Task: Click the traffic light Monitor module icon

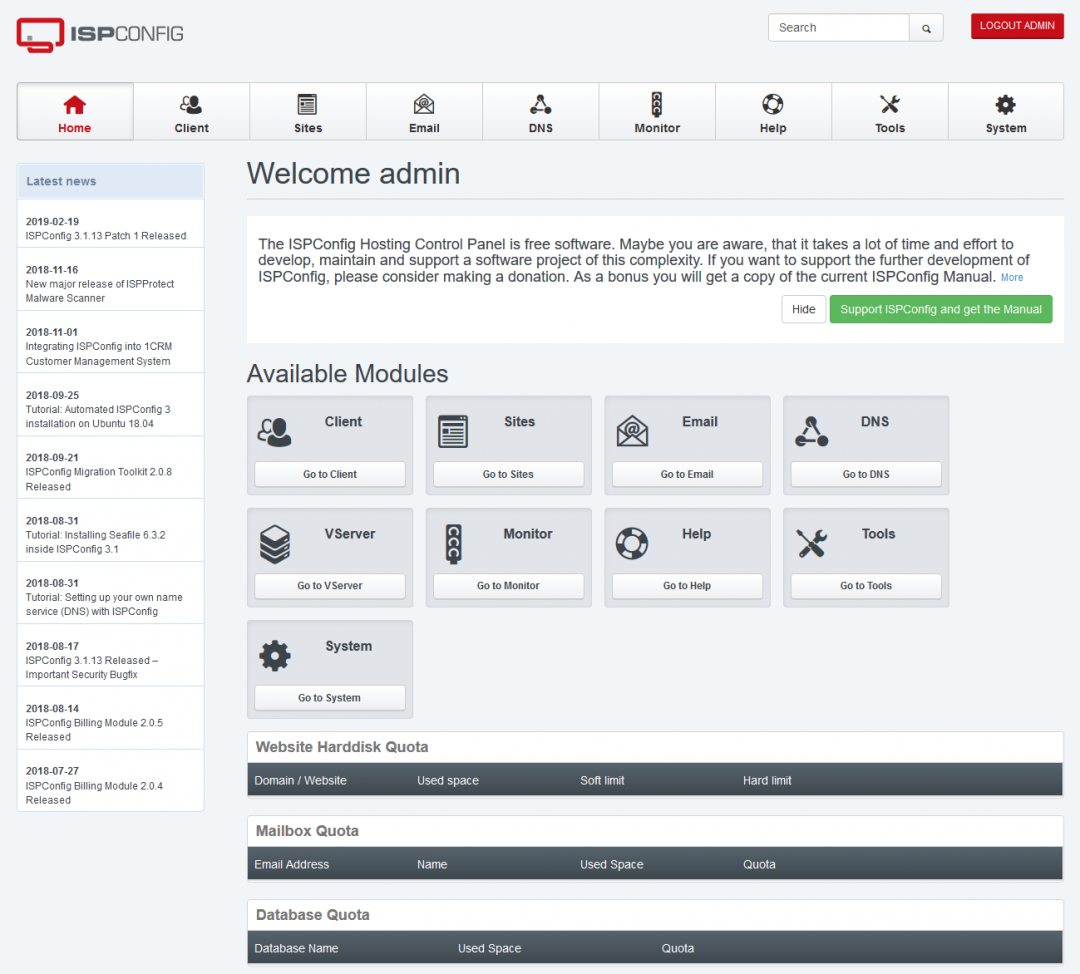Action: coord(453,543)
